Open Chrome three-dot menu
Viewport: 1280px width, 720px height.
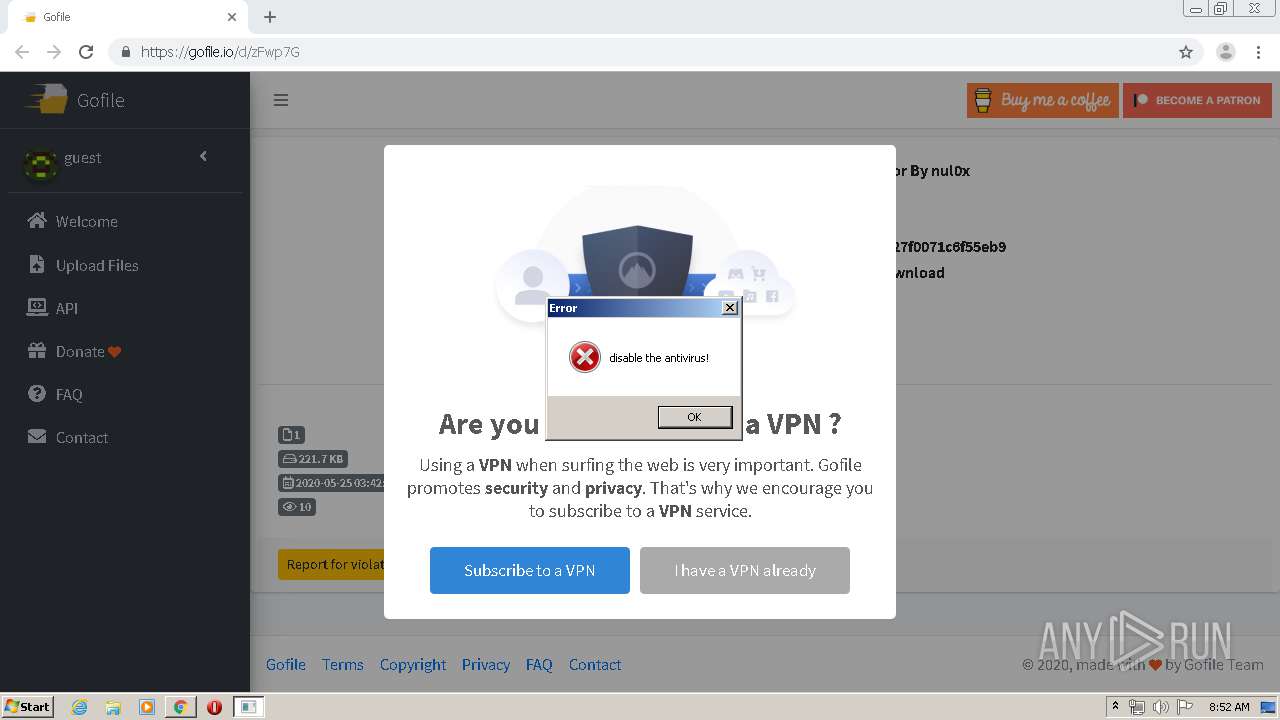click(1259, 52)
